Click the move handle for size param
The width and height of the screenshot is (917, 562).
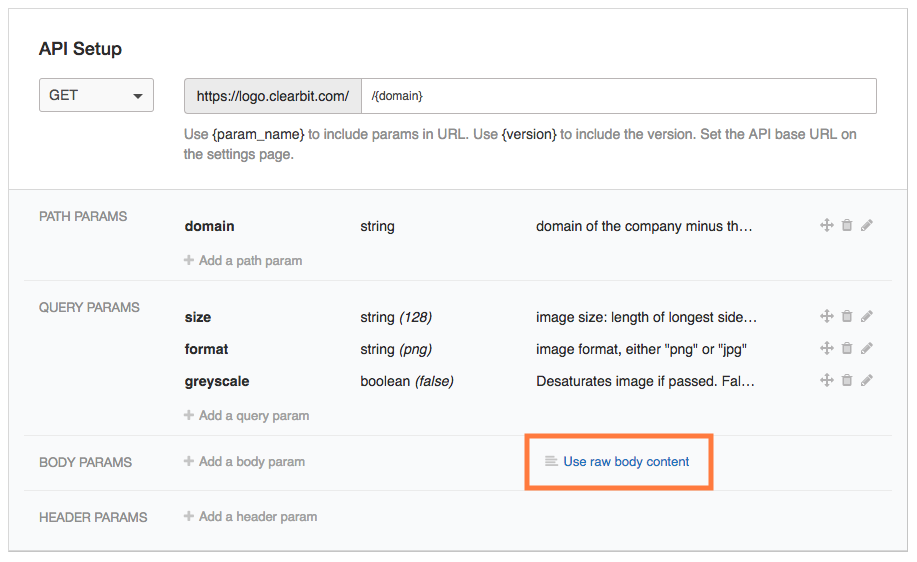coord(827,317)
